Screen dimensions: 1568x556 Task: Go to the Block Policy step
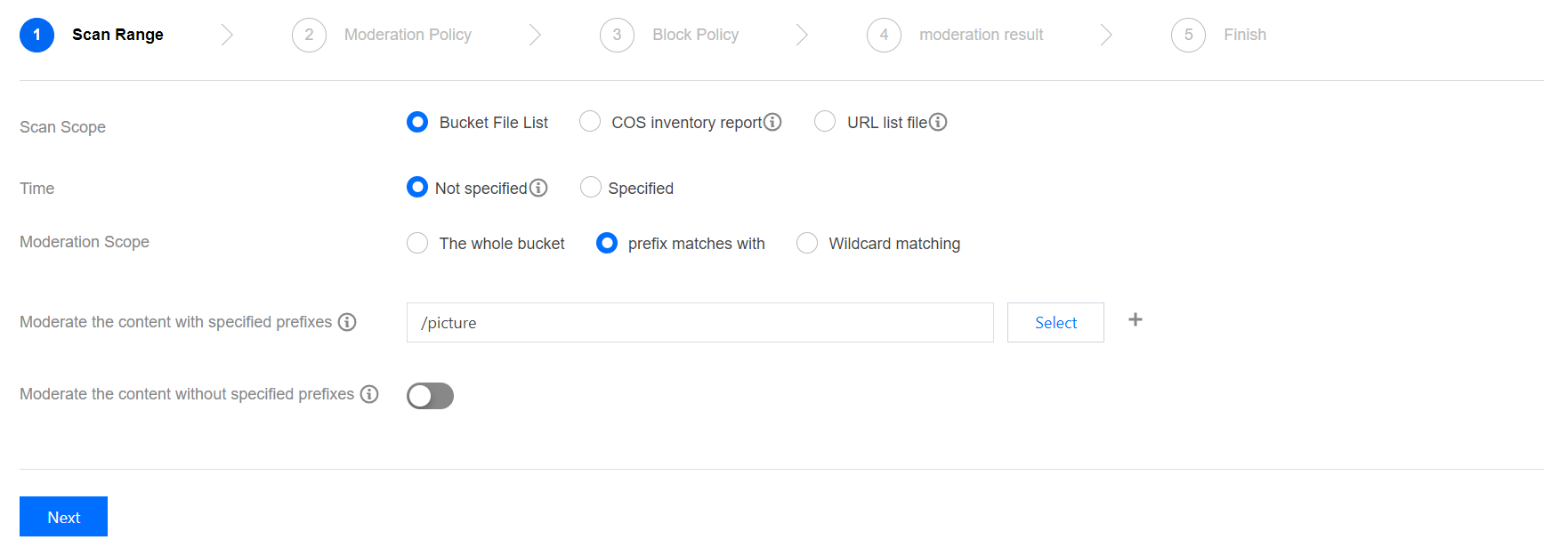pos(695,35)
